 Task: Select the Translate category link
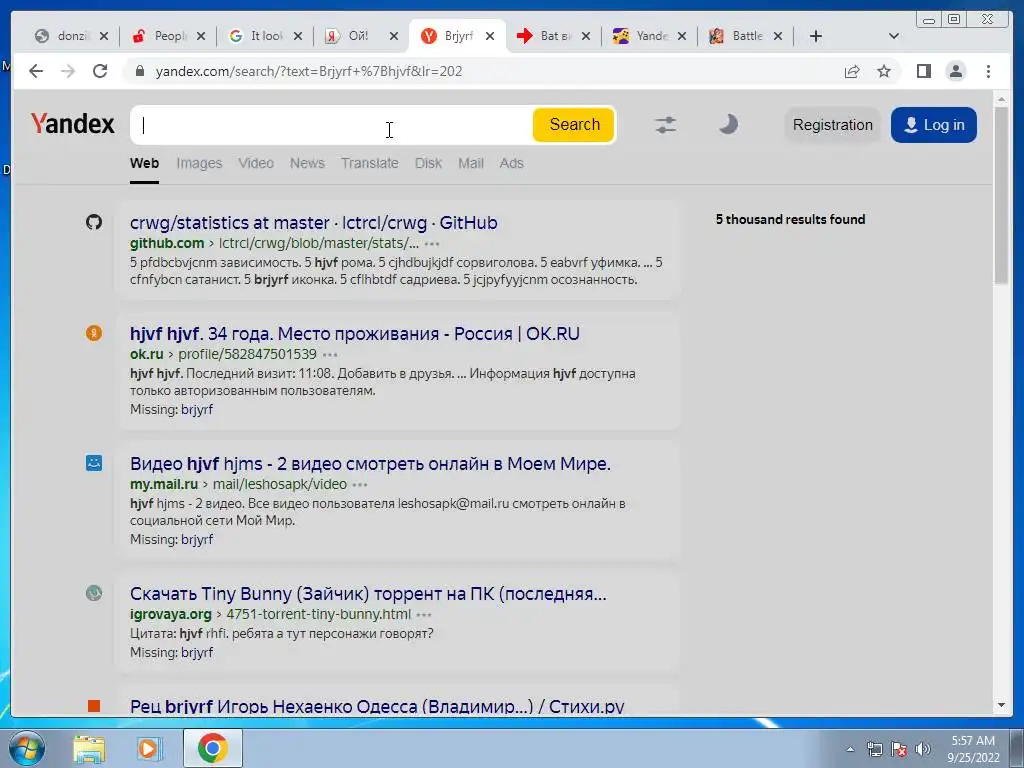point(370,163)
